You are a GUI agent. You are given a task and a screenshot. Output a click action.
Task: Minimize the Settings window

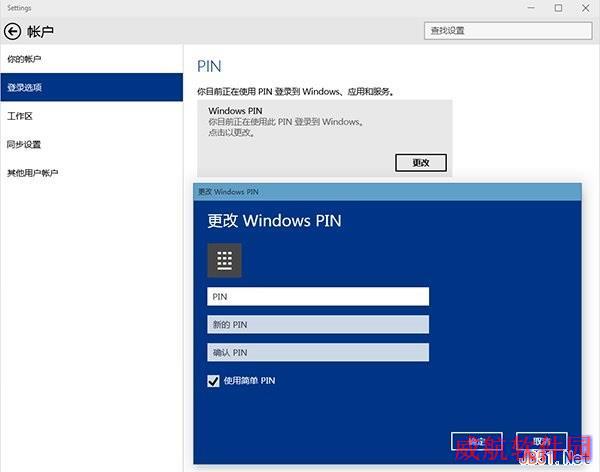(531, 8)
